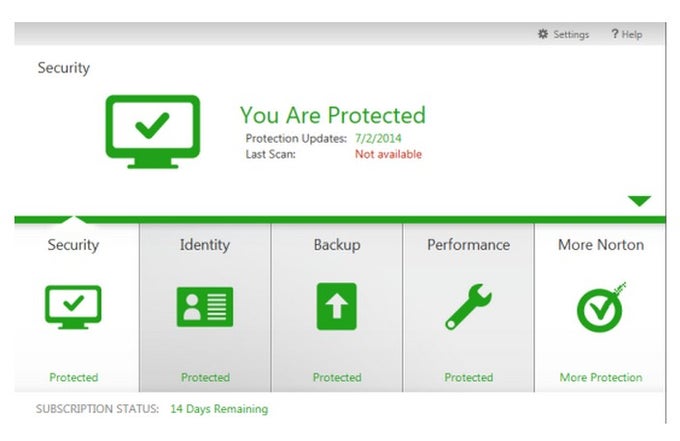This screenshot has height=441, width=680.
Task: Click the Help question mark icon
Action: tap(615, 34)
